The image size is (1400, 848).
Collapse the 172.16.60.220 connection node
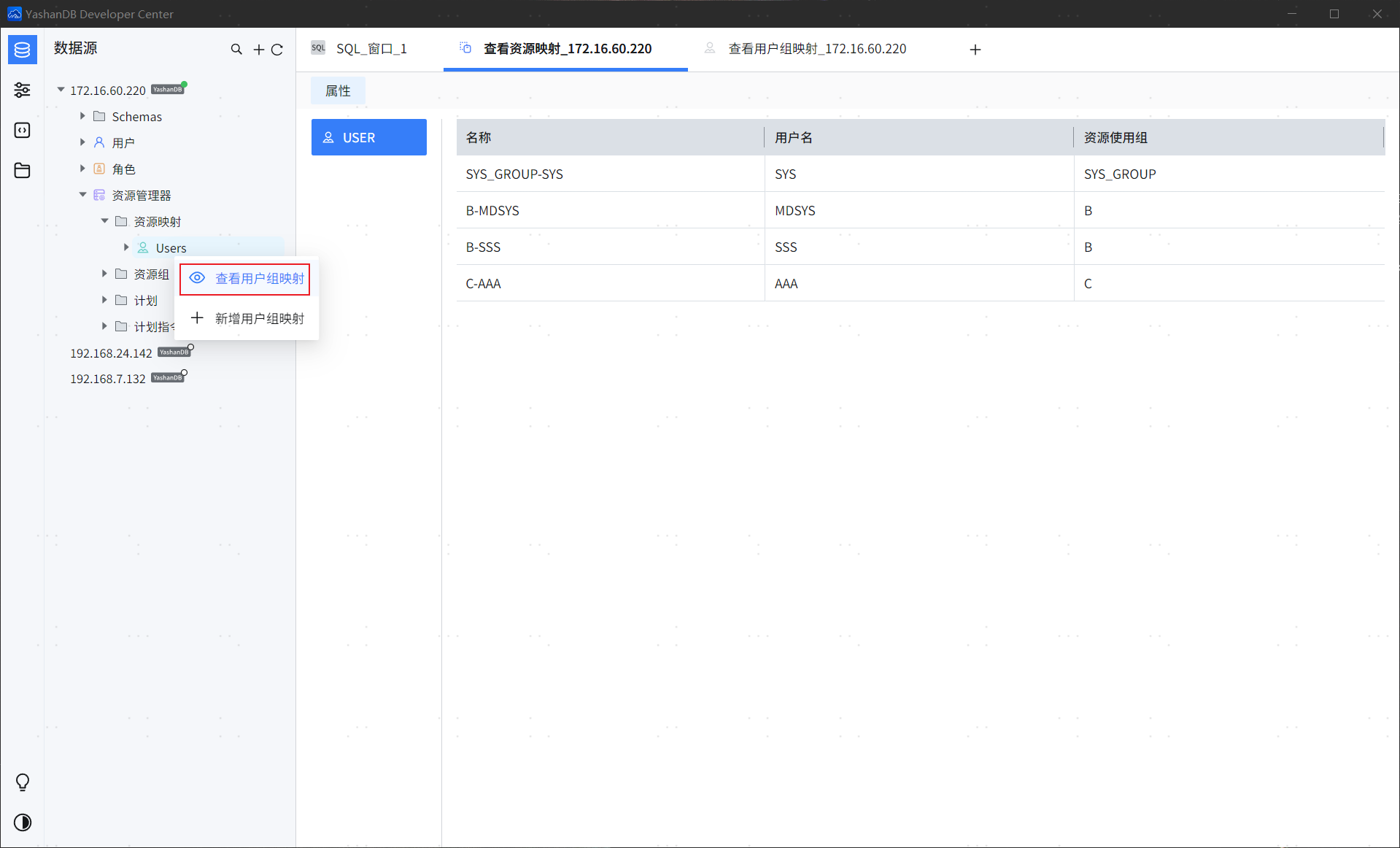pos(61,90)
